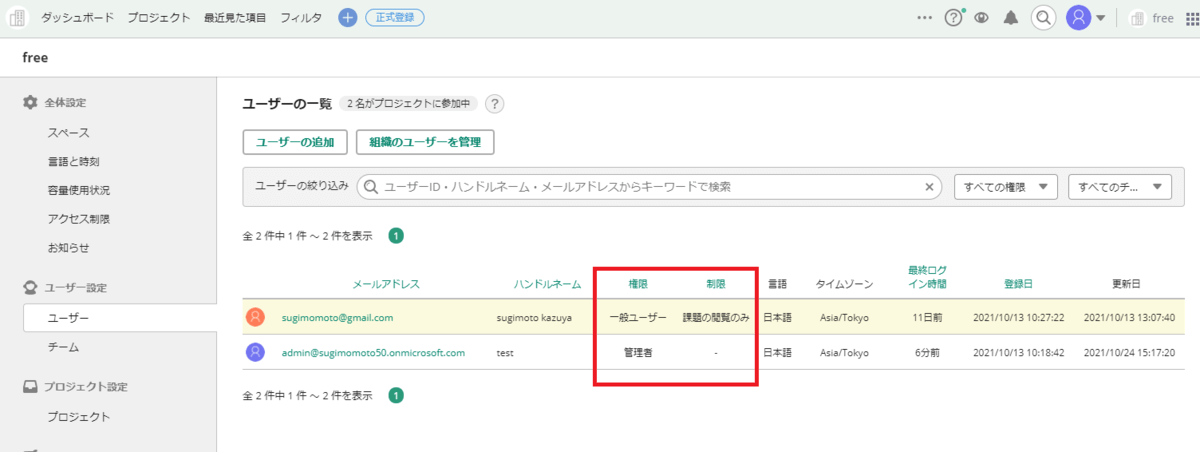Click the 管理者 role cell
This screenshot has height=452, width=1200.
638,352
